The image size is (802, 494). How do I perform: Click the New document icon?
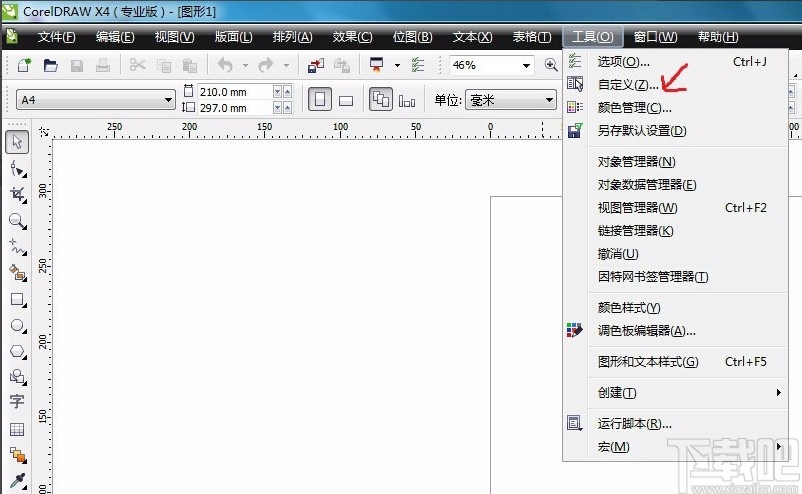[24, 65]
